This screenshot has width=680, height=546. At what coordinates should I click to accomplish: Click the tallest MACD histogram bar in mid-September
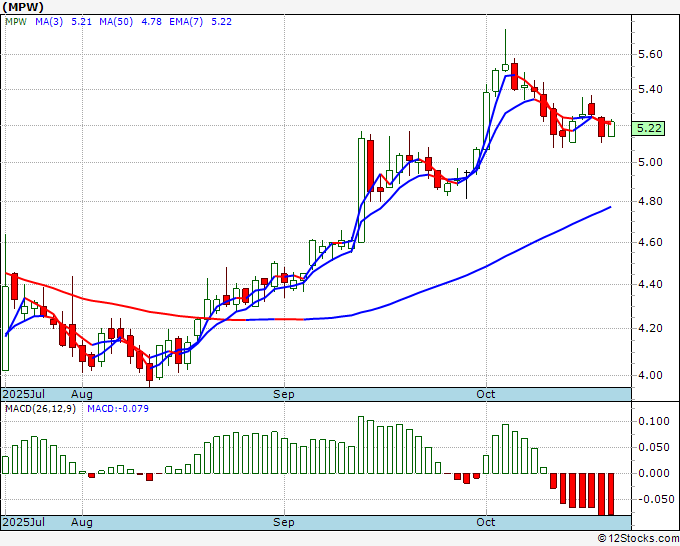tap(361, 445)
